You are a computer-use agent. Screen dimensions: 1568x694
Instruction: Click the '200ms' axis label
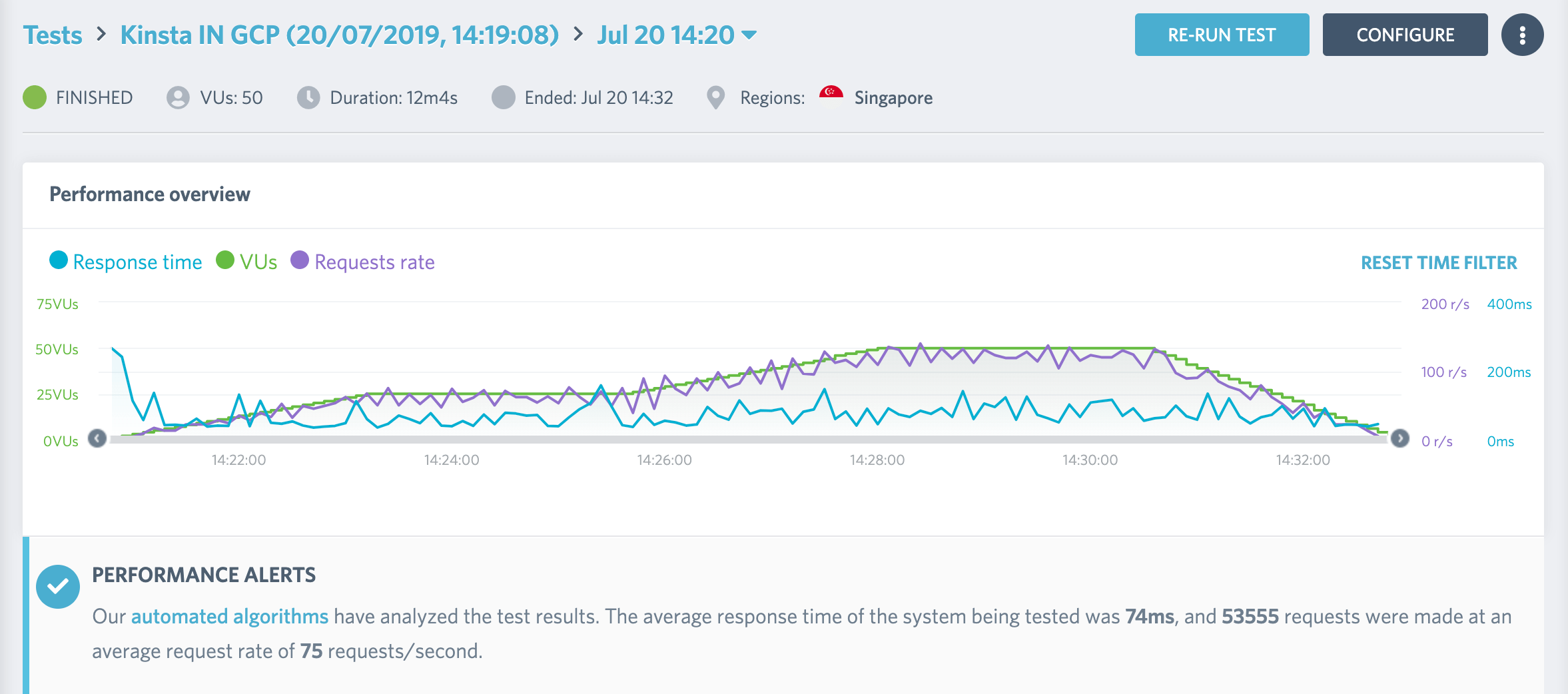pos(1509,372)
